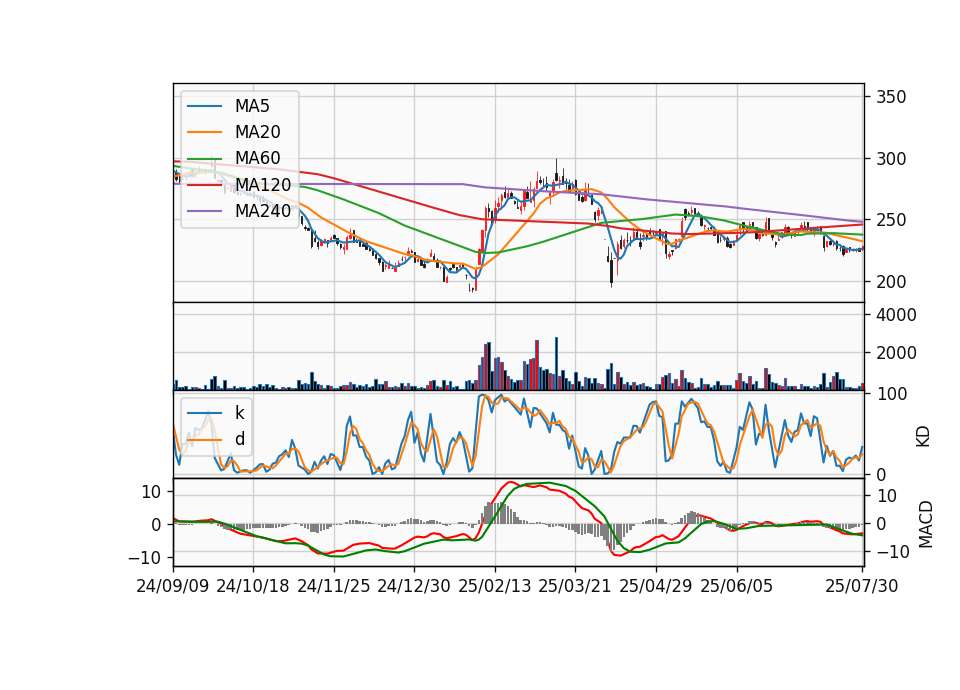960x690 pixels.
Task: Click the MA120 legend label
Action: [263, 185]
